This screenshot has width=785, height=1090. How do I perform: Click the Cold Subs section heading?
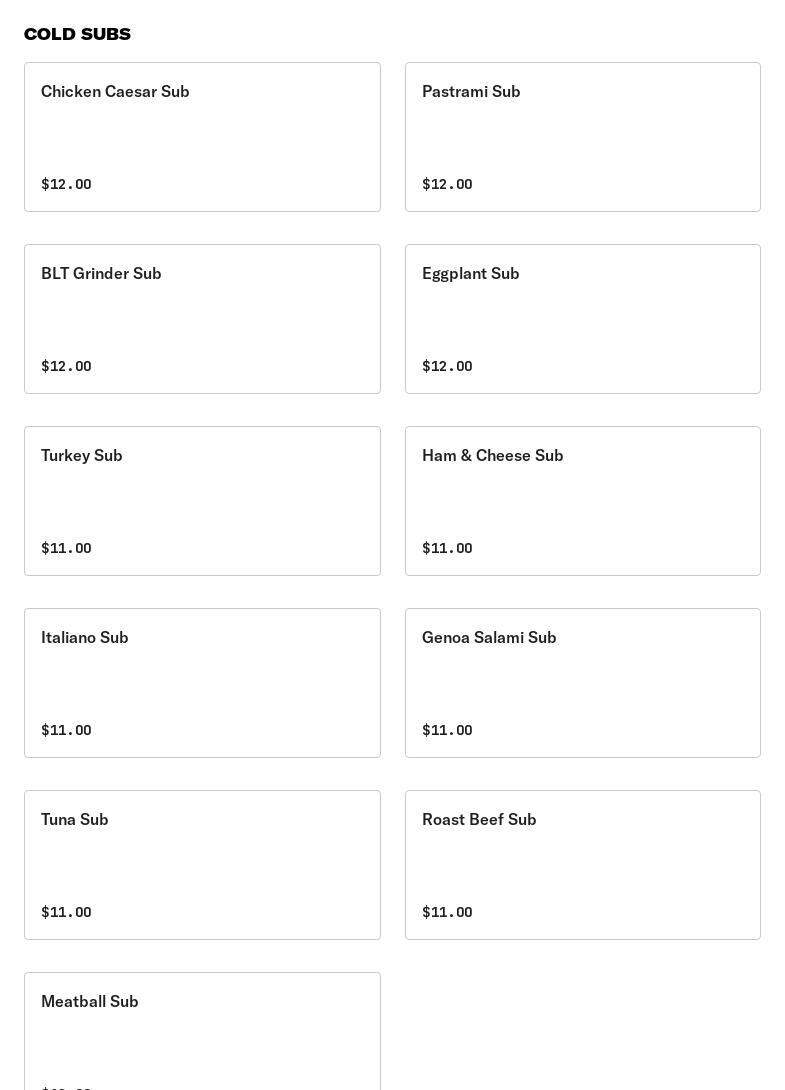pyautogui.click(x=77, y=34)
